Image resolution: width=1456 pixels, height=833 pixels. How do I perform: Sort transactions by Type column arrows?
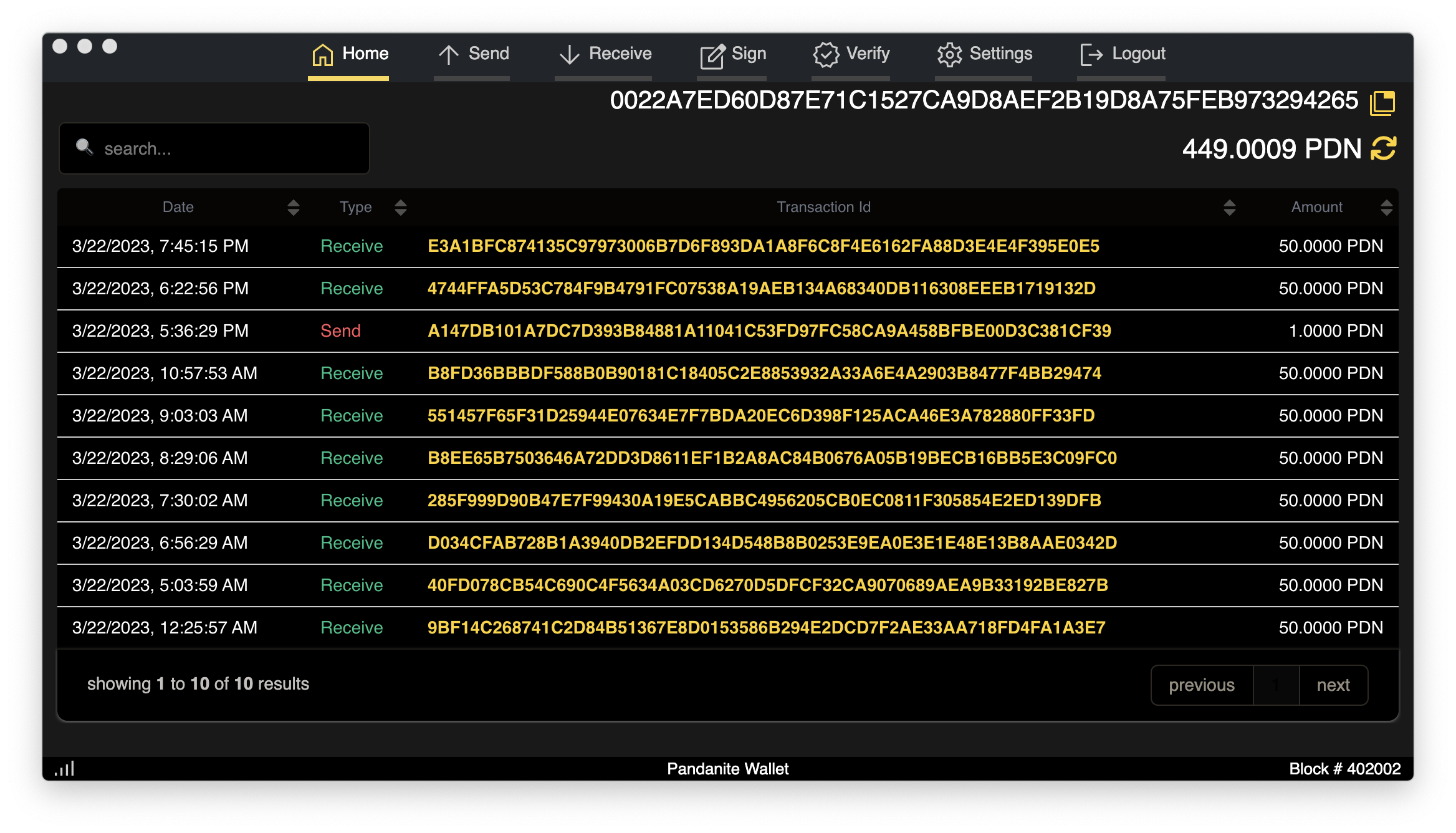[x=401, y=208]
